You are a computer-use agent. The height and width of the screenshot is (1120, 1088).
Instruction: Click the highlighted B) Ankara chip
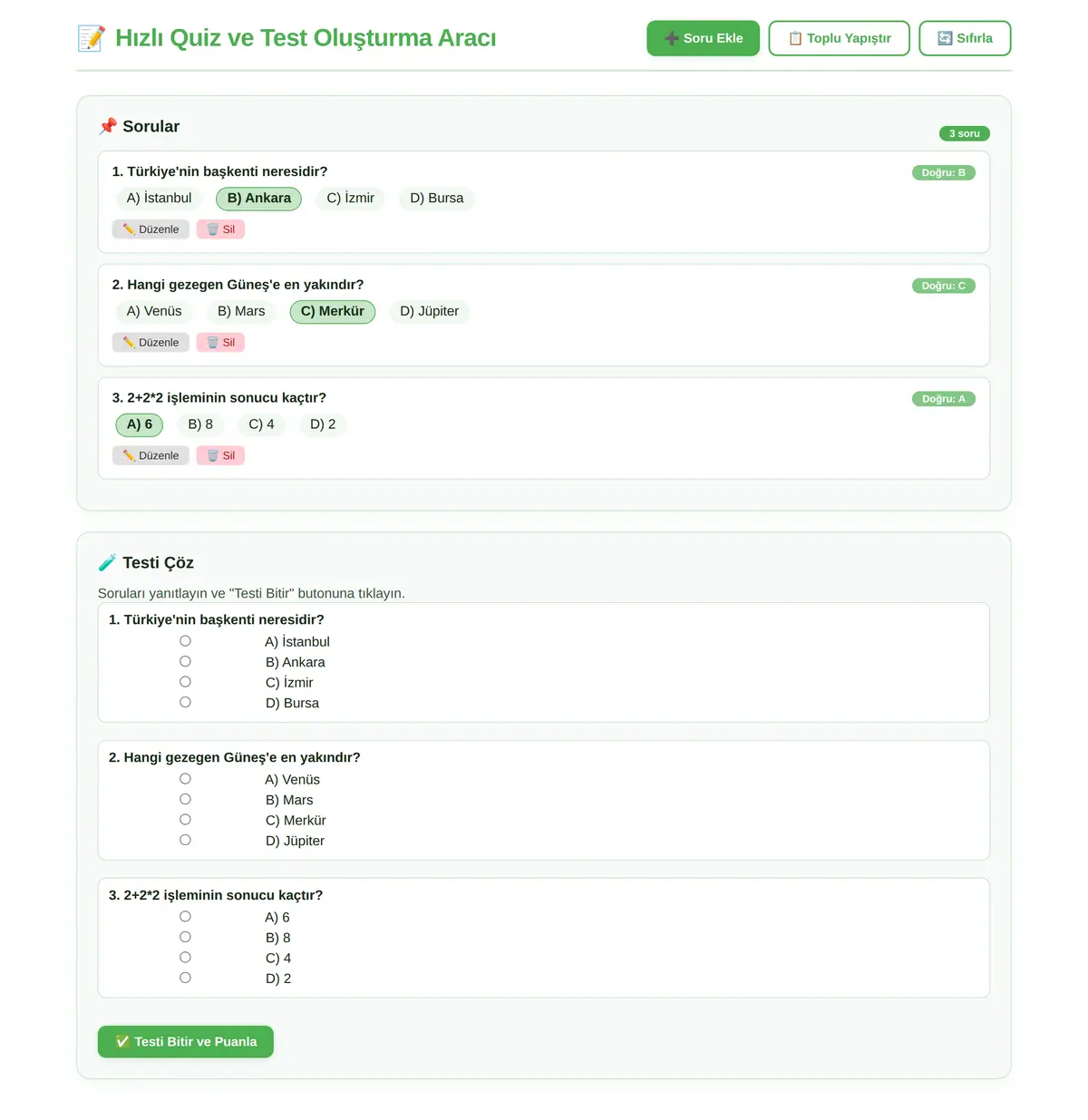tap(258, 199)
